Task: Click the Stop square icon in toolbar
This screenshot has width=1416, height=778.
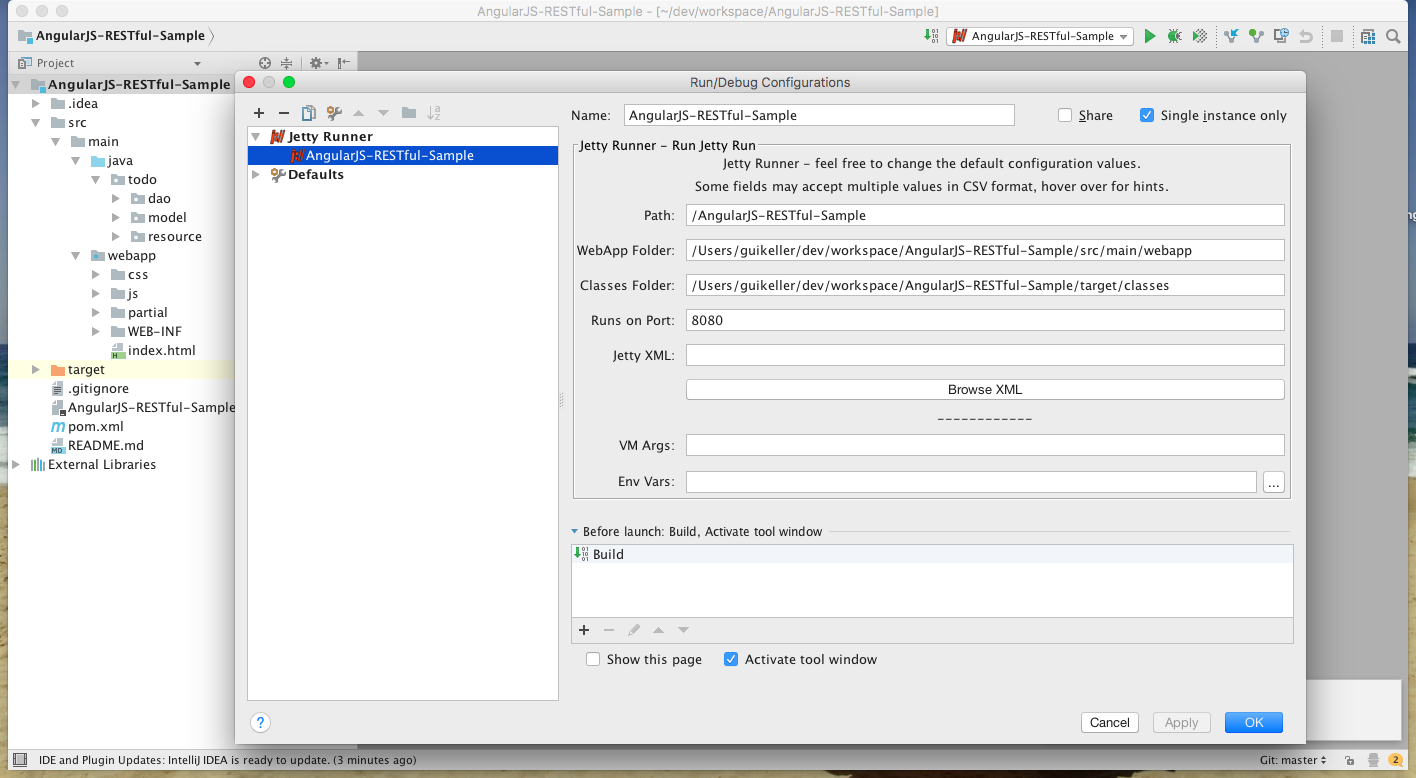Action: [1337, 36]
